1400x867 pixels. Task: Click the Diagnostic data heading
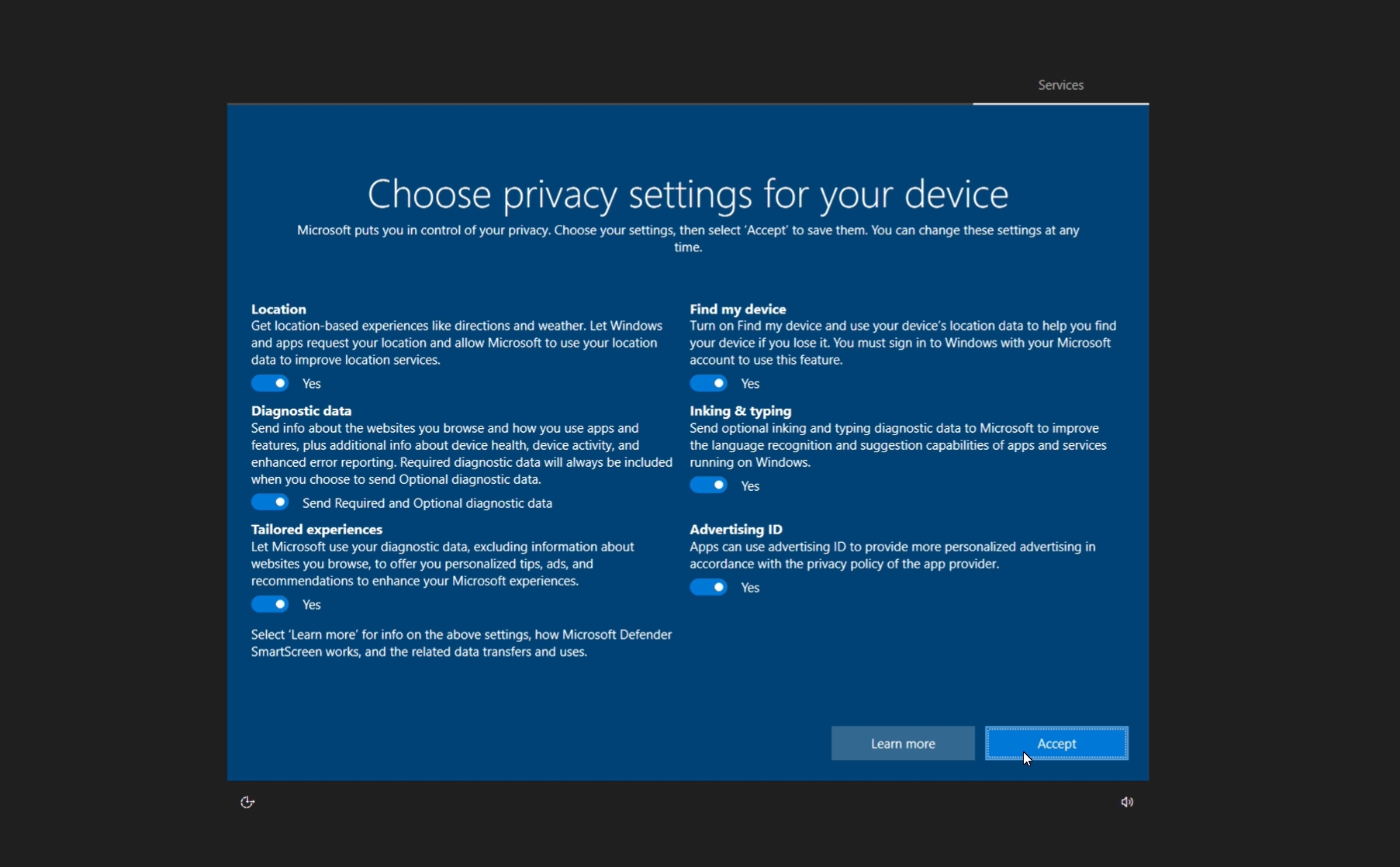[x=301, y=410]
